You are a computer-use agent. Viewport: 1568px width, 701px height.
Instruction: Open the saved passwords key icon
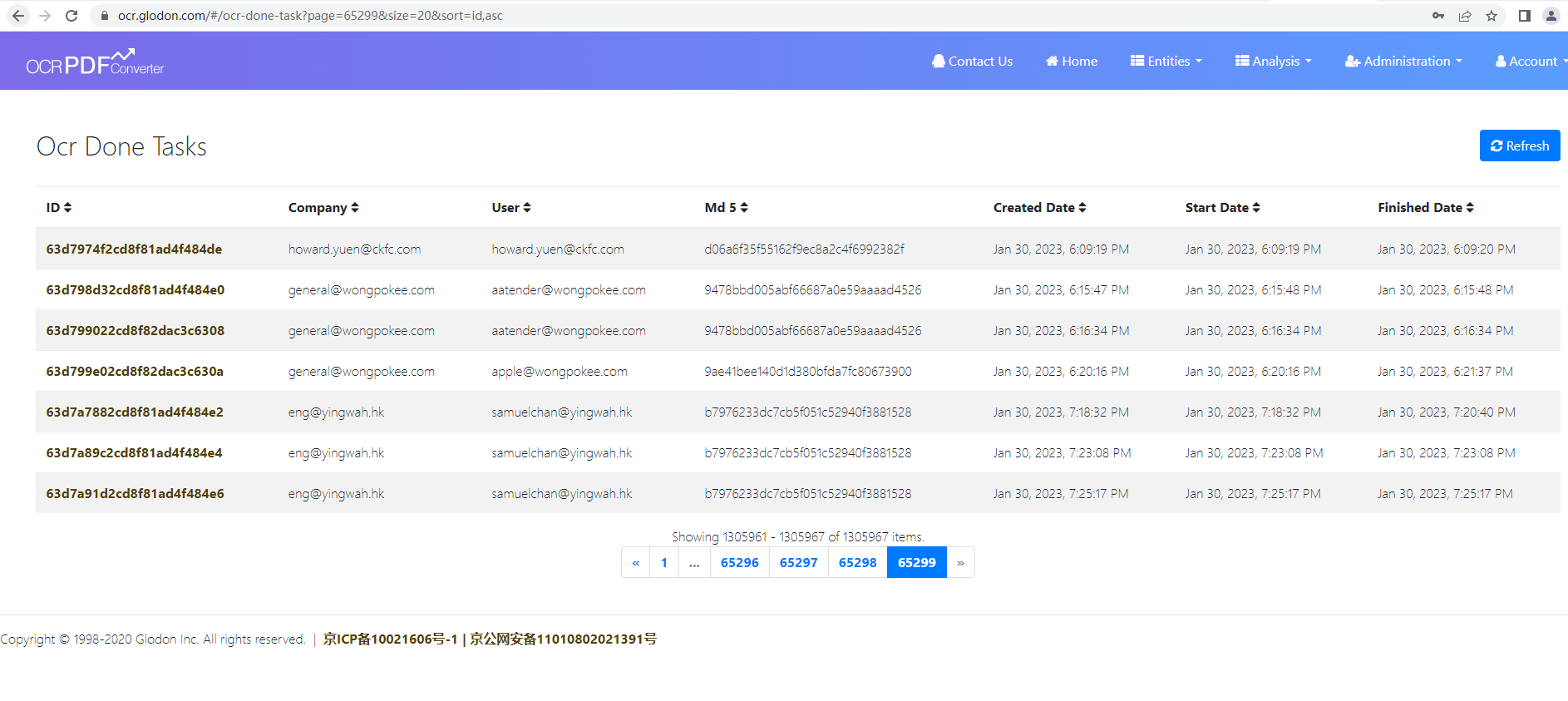(x=1438, y=16)
